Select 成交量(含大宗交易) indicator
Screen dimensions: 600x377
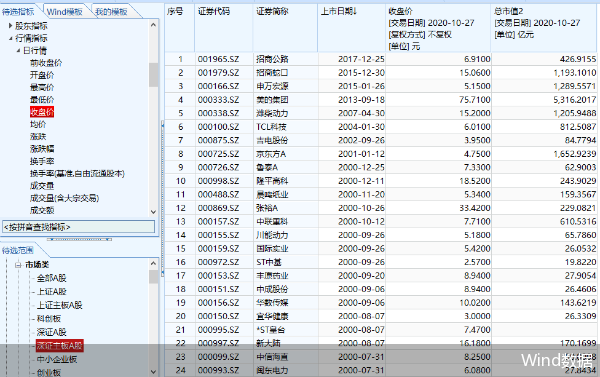click(x=64, y=198)
